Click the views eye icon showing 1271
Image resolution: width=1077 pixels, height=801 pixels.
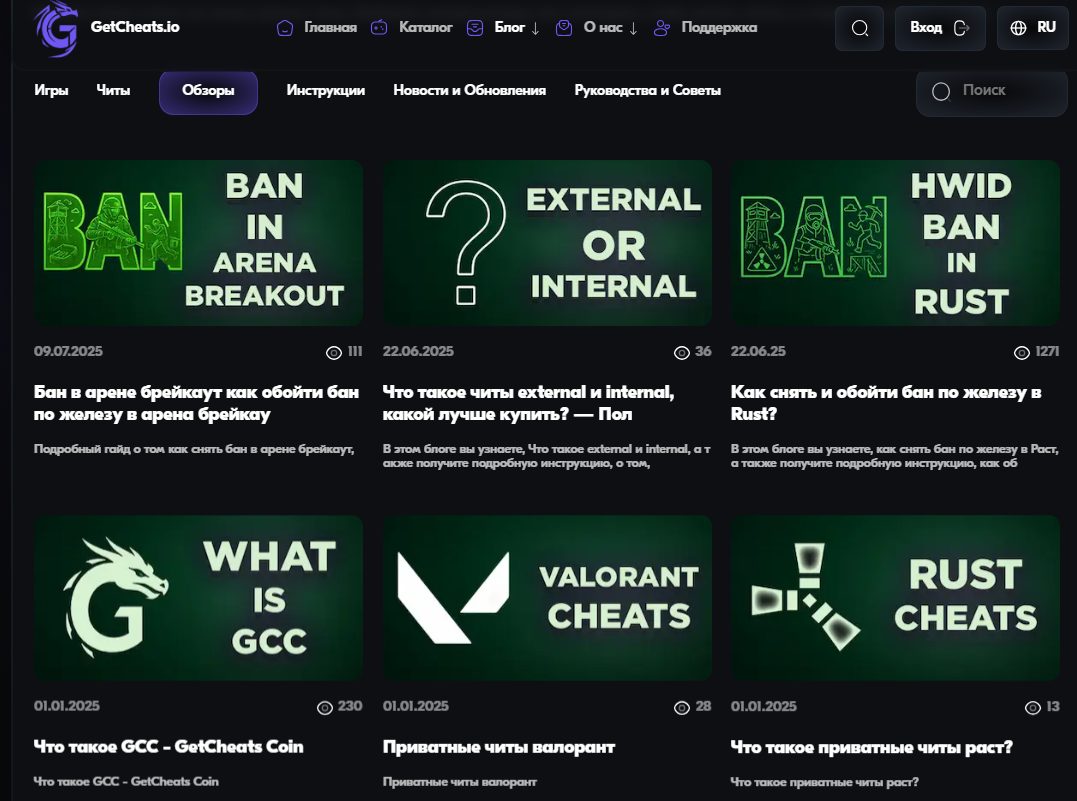[x=1021, y=352]
